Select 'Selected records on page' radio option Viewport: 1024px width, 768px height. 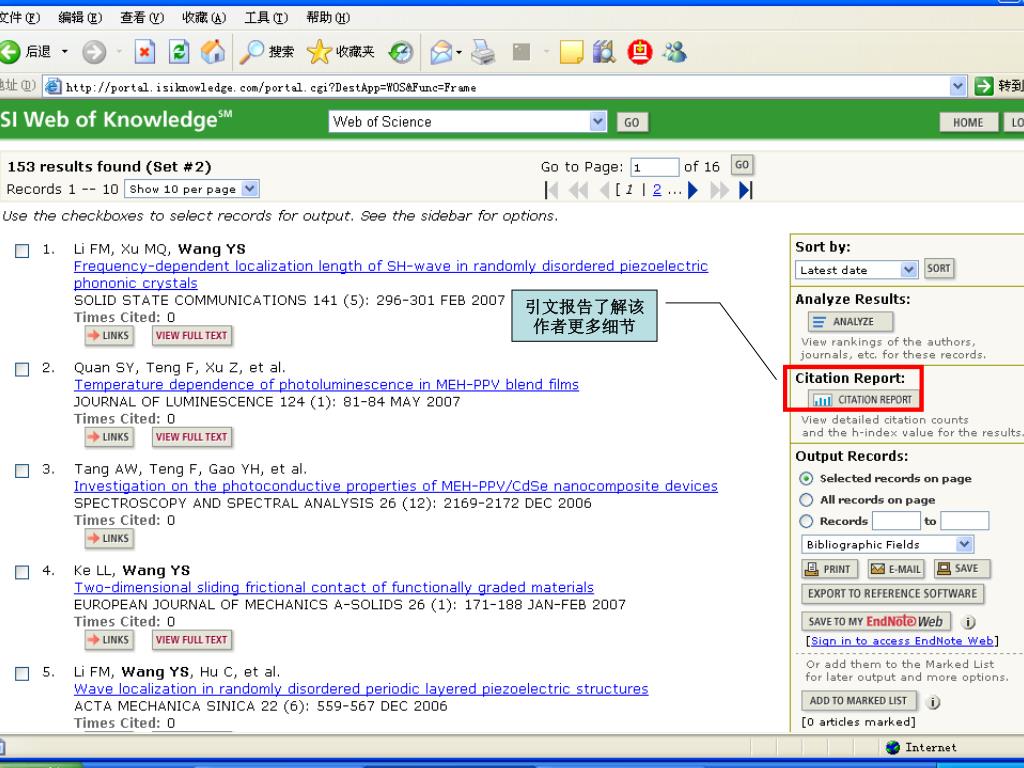coord(807,479)
